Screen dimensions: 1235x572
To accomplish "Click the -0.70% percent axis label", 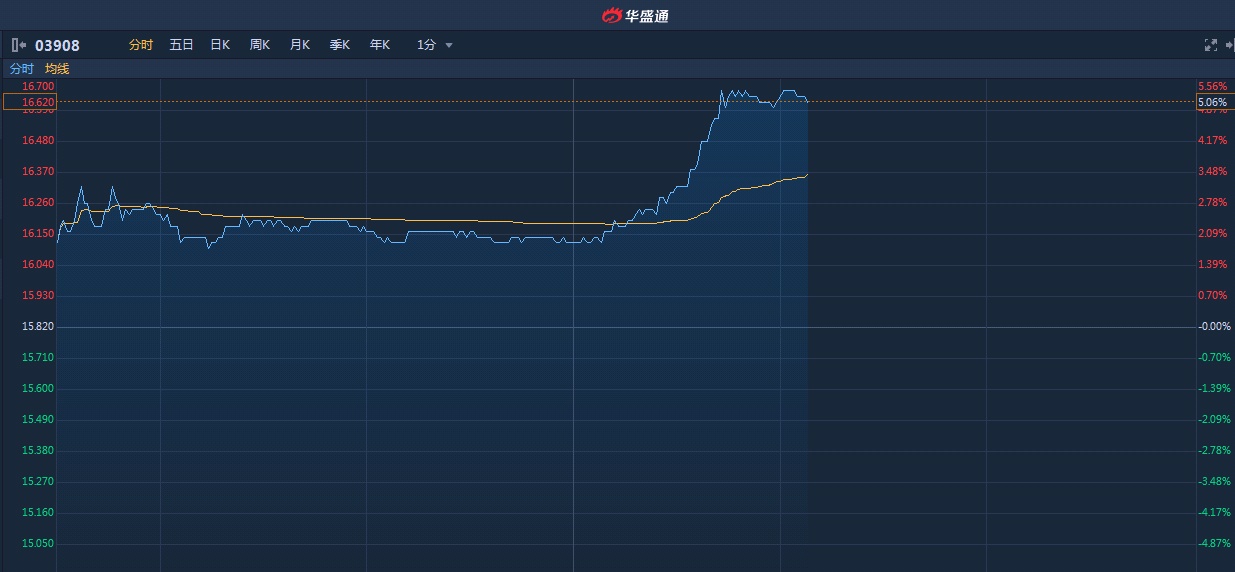I will click(x=1215, y=358).
